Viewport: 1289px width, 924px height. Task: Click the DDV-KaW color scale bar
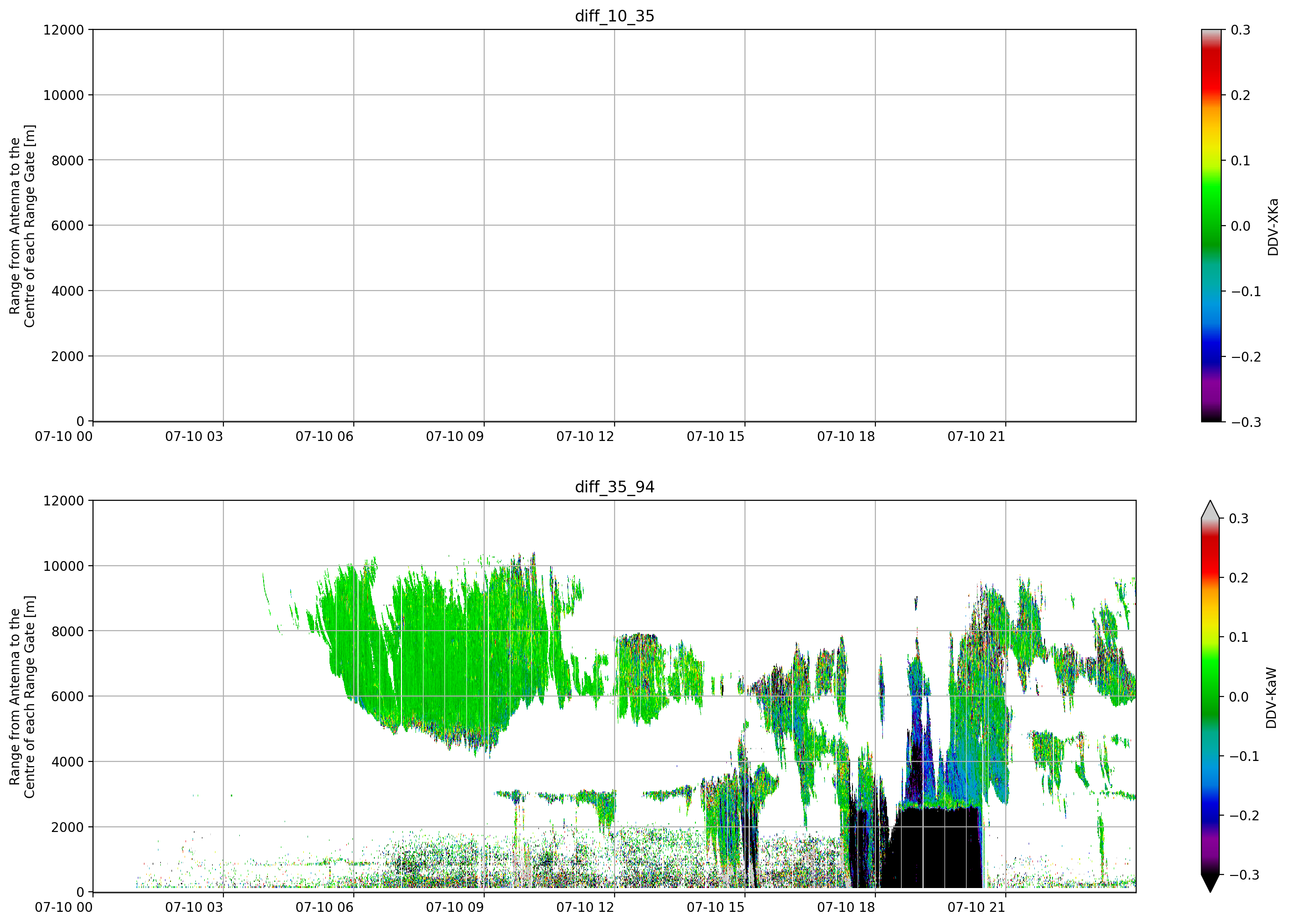[x=1211, y=696]
